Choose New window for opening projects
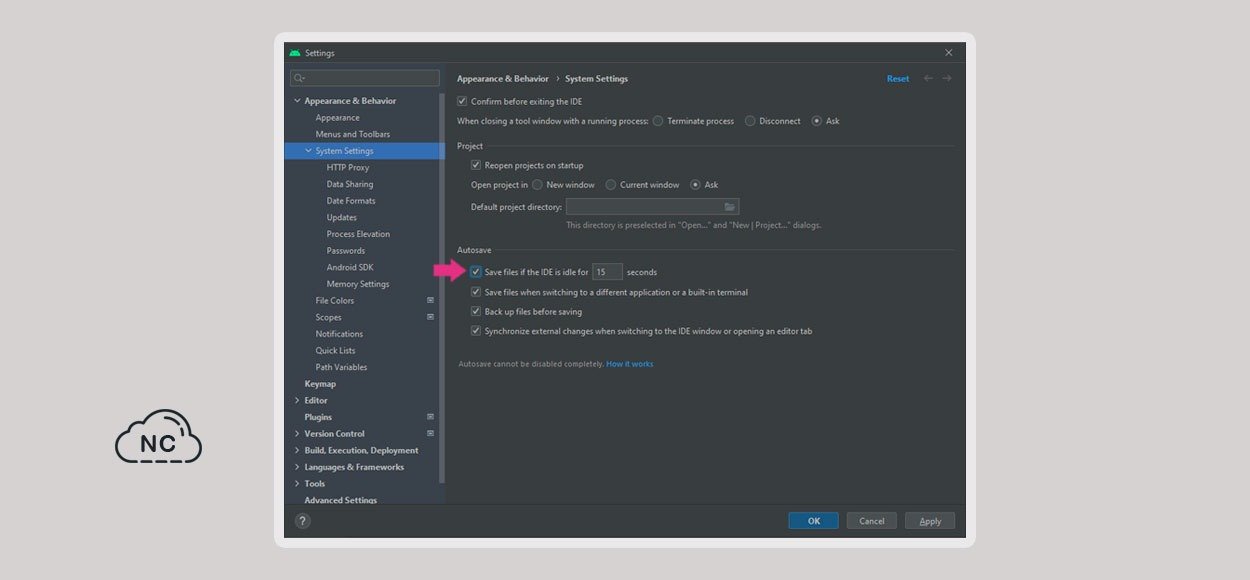This screenshot has width=1250, height=580. [x=537, y=185]
